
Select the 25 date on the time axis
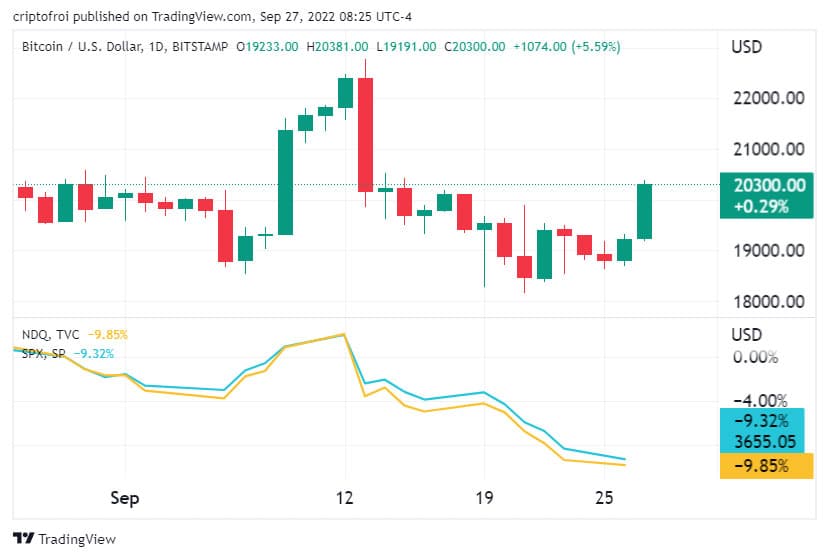coord(604,497)
